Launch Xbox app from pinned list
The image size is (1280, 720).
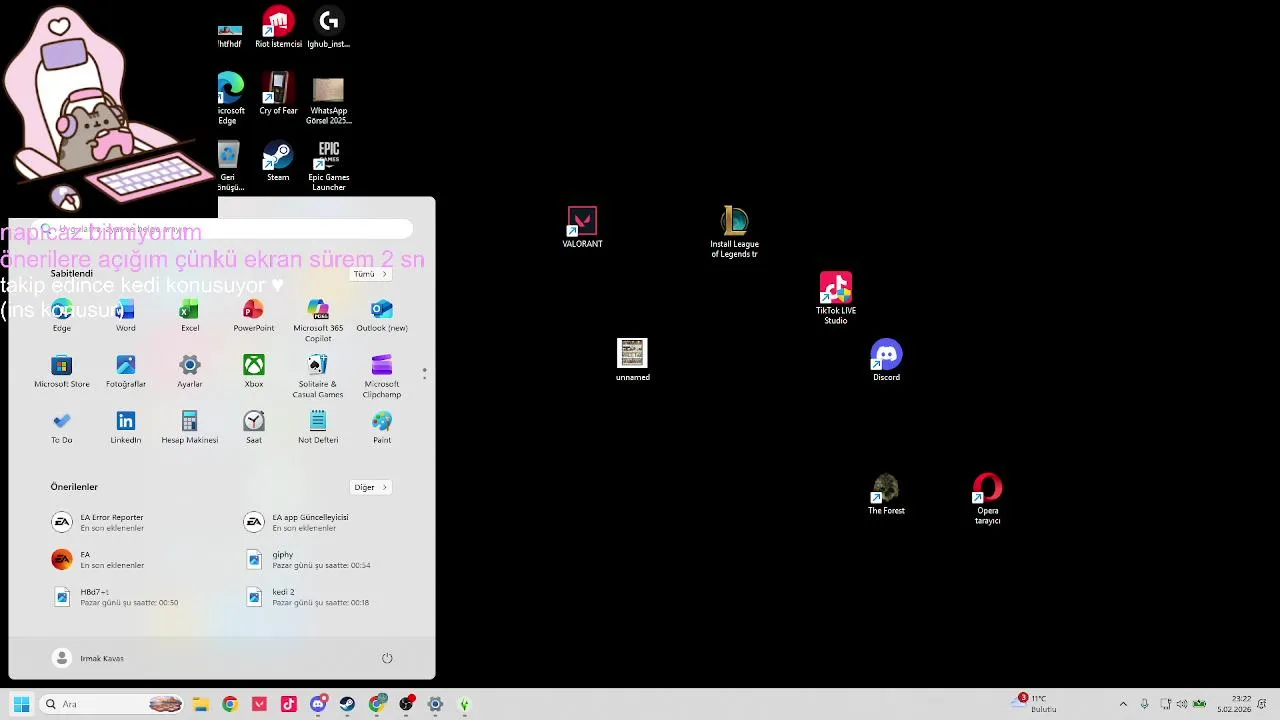click(254, 371)
